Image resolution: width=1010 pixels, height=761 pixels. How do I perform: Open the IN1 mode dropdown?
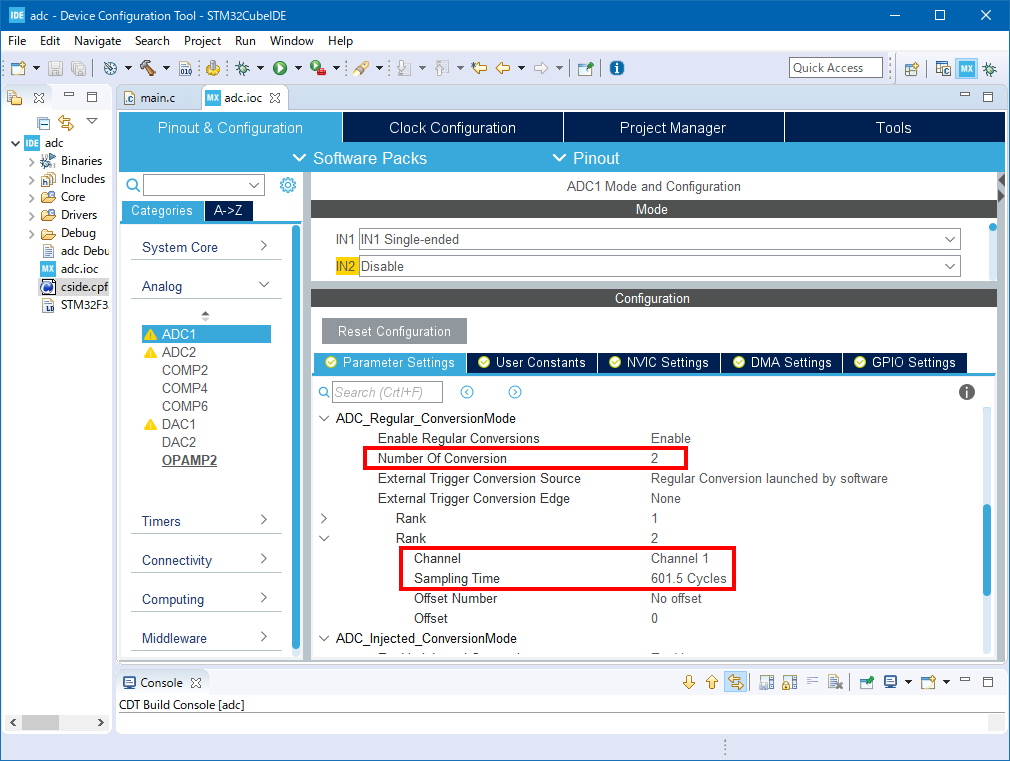click(x=949, y=239)
